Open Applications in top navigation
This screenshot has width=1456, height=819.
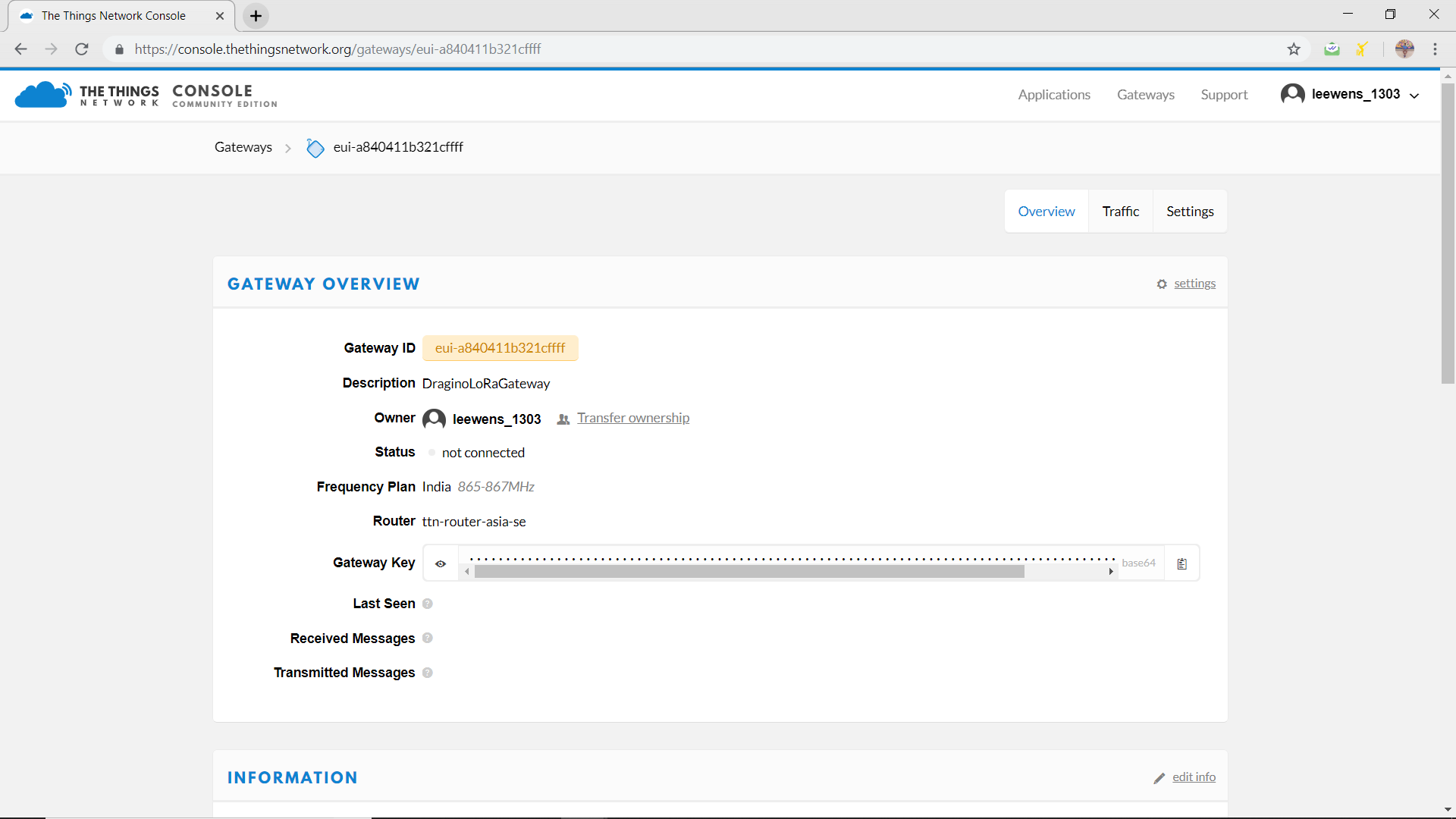coord(1054,95)
